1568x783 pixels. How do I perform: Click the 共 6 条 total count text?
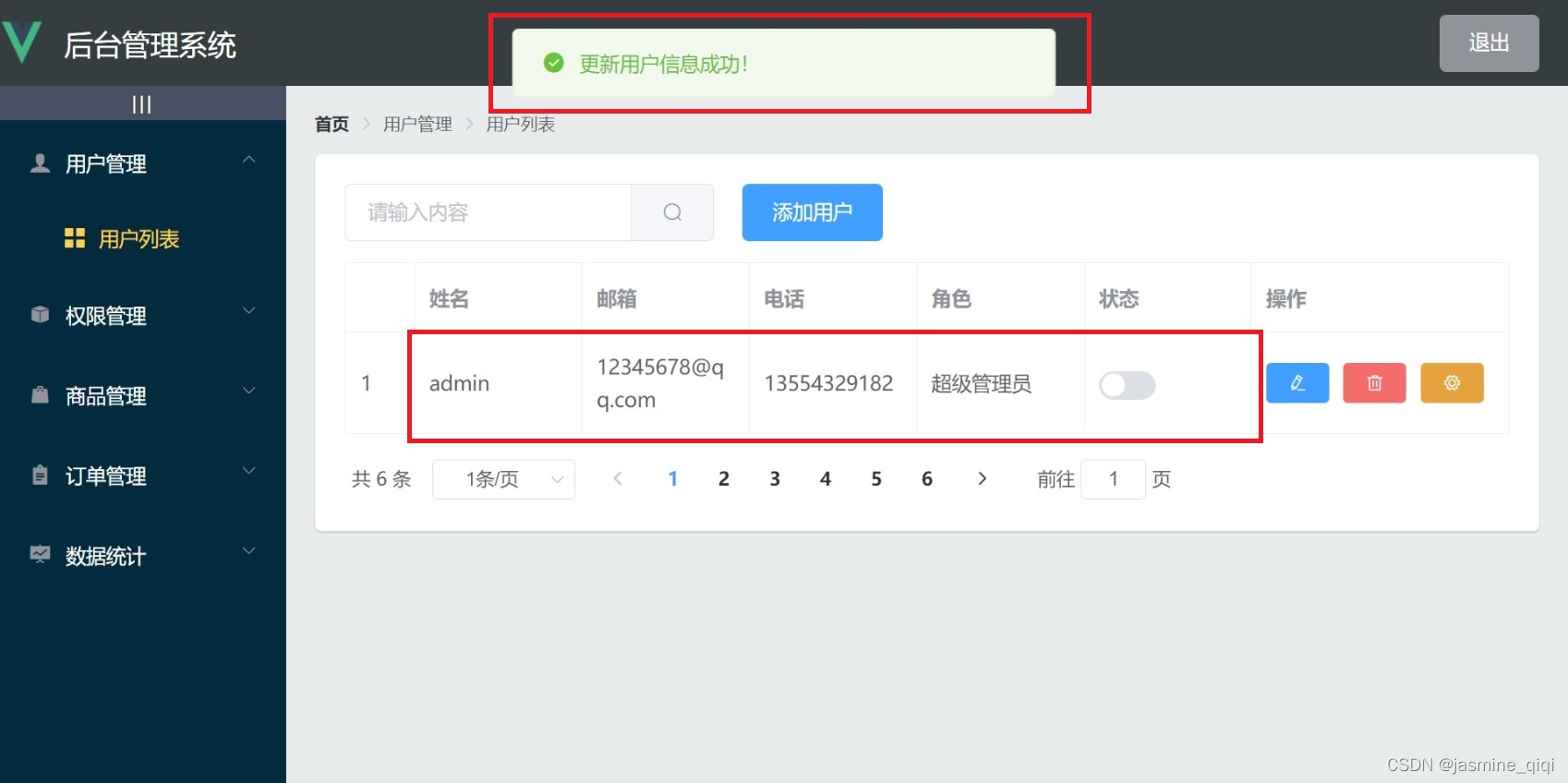pyautogui.click(x=380, y=479)
